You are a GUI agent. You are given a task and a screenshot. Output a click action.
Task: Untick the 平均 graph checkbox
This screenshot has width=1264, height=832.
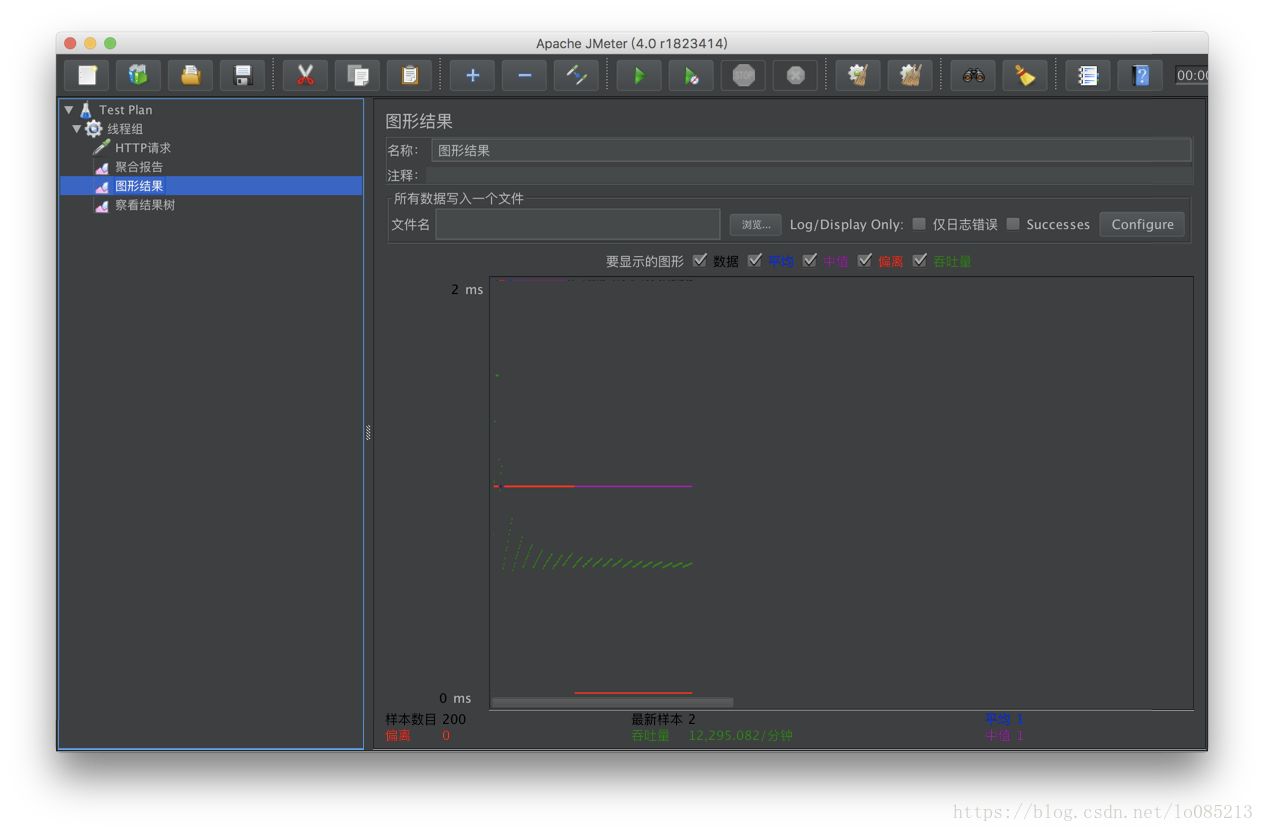[x=755, y=261]
